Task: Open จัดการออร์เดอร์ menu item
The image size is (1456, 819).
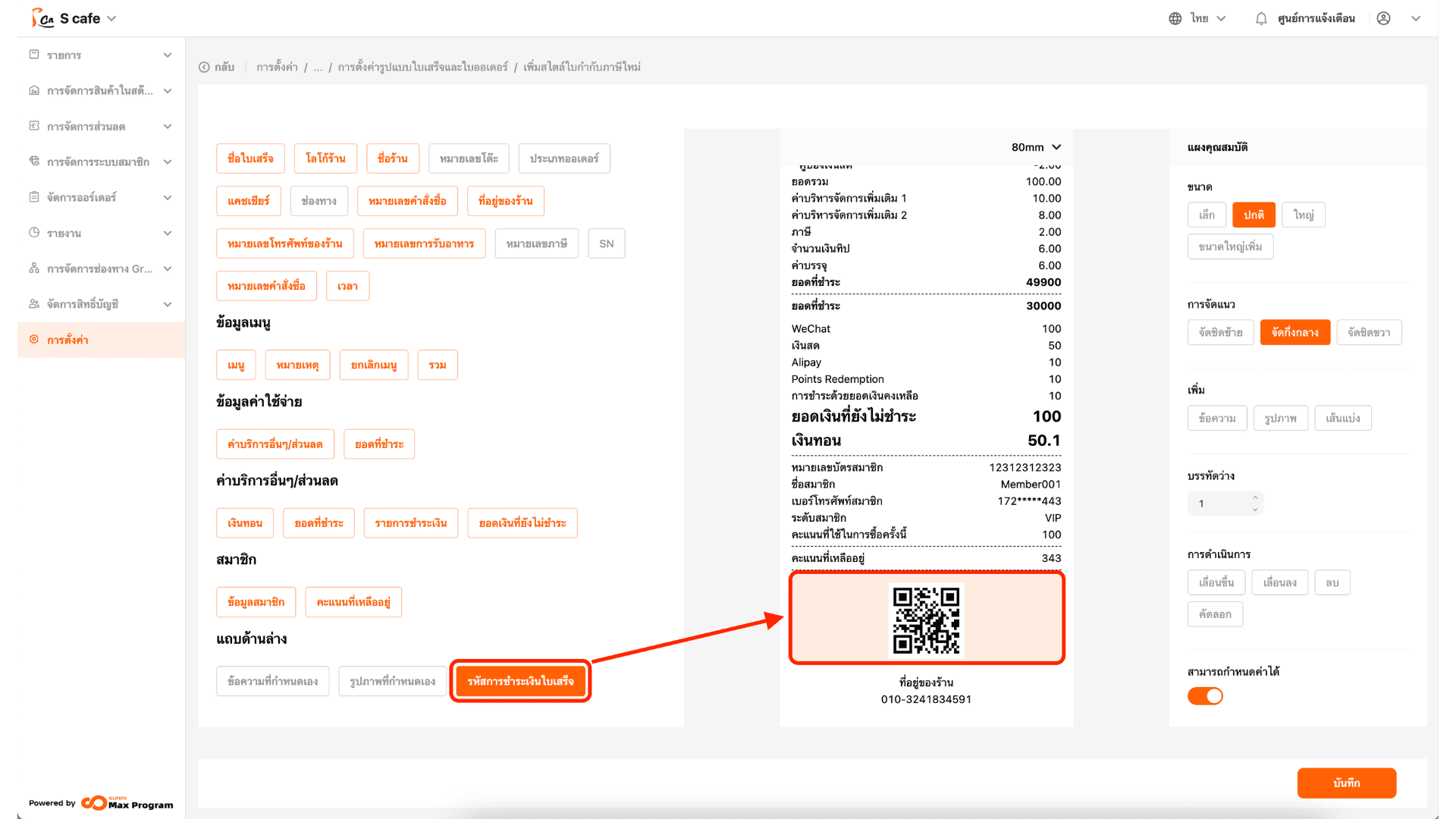Action: point(81,197)
